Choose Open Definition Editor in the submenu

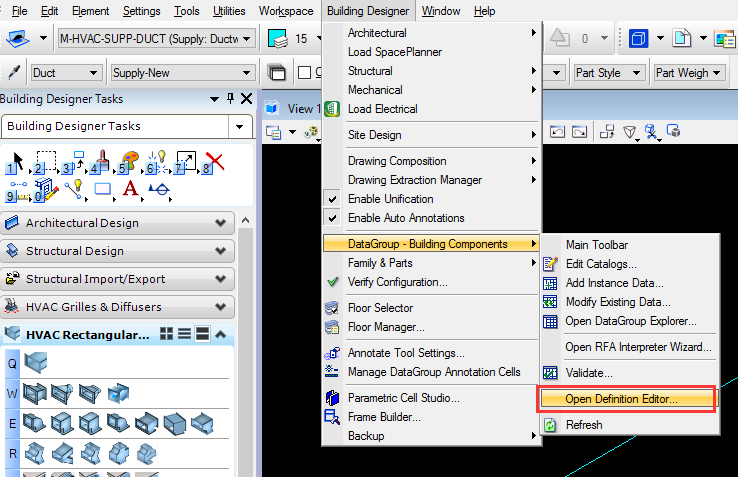[626, 399]
